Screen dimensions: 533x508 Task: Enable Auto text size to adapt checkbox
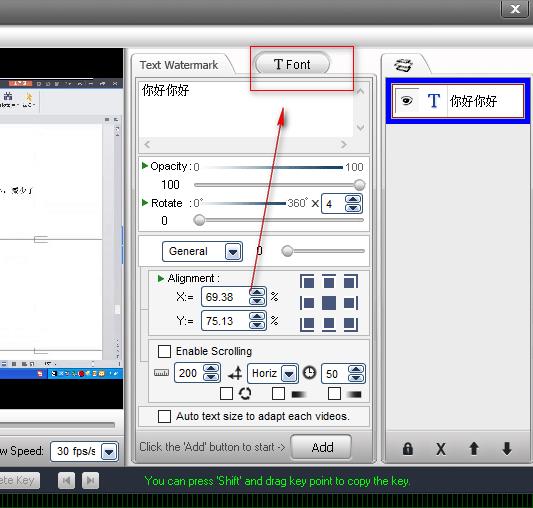[164, 416]
